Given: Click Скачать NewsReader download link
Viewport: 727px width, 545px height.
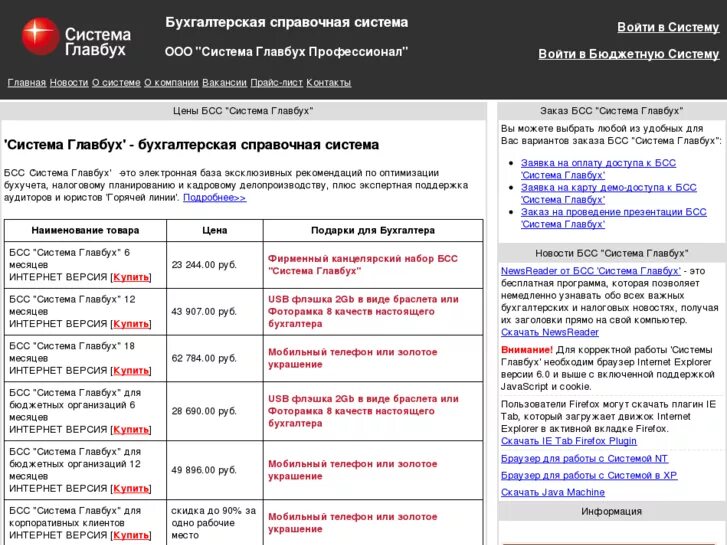Looking at the screenshot, I should point(550,332).
